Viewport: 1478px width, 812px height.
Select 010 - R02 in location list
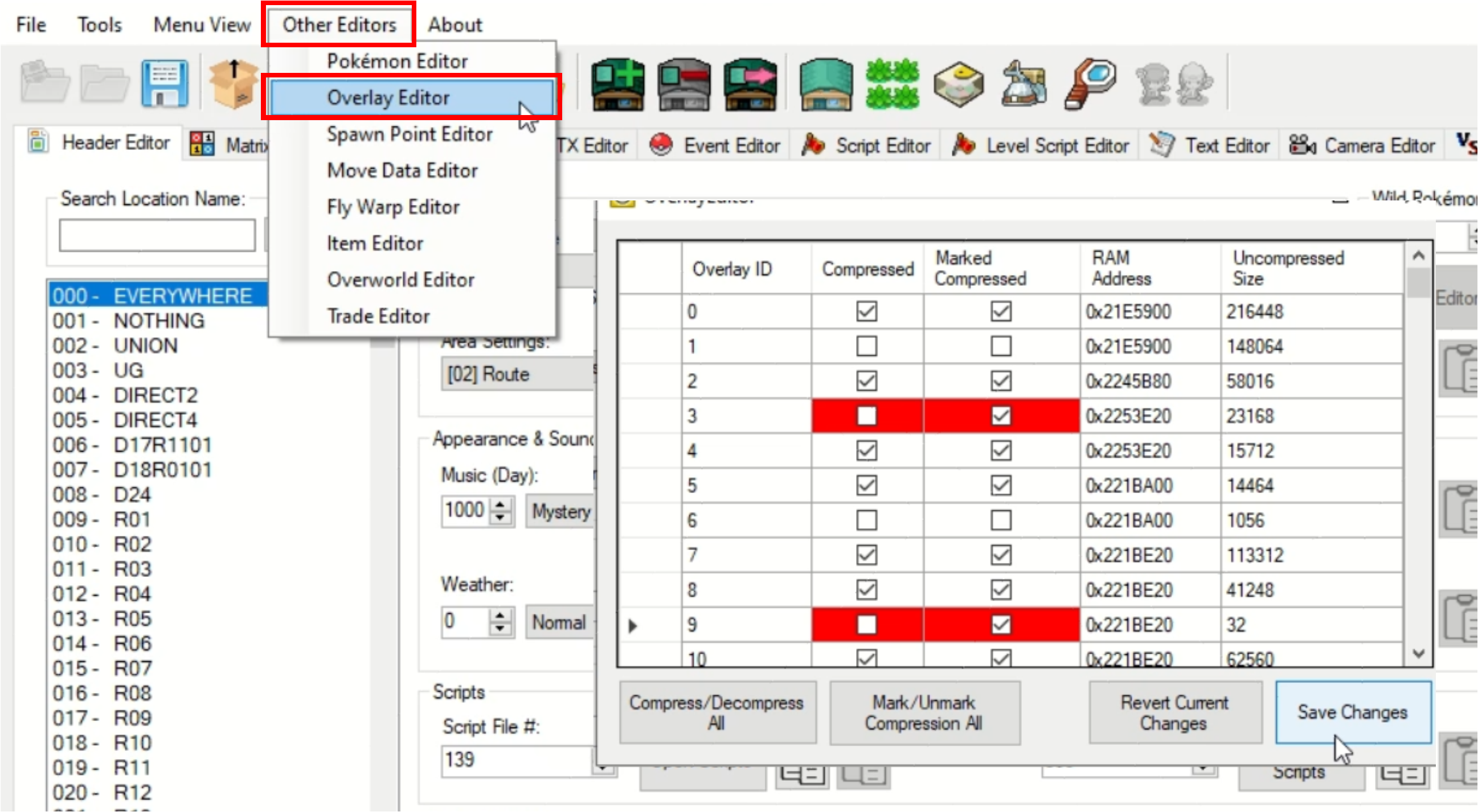[102, 544]
